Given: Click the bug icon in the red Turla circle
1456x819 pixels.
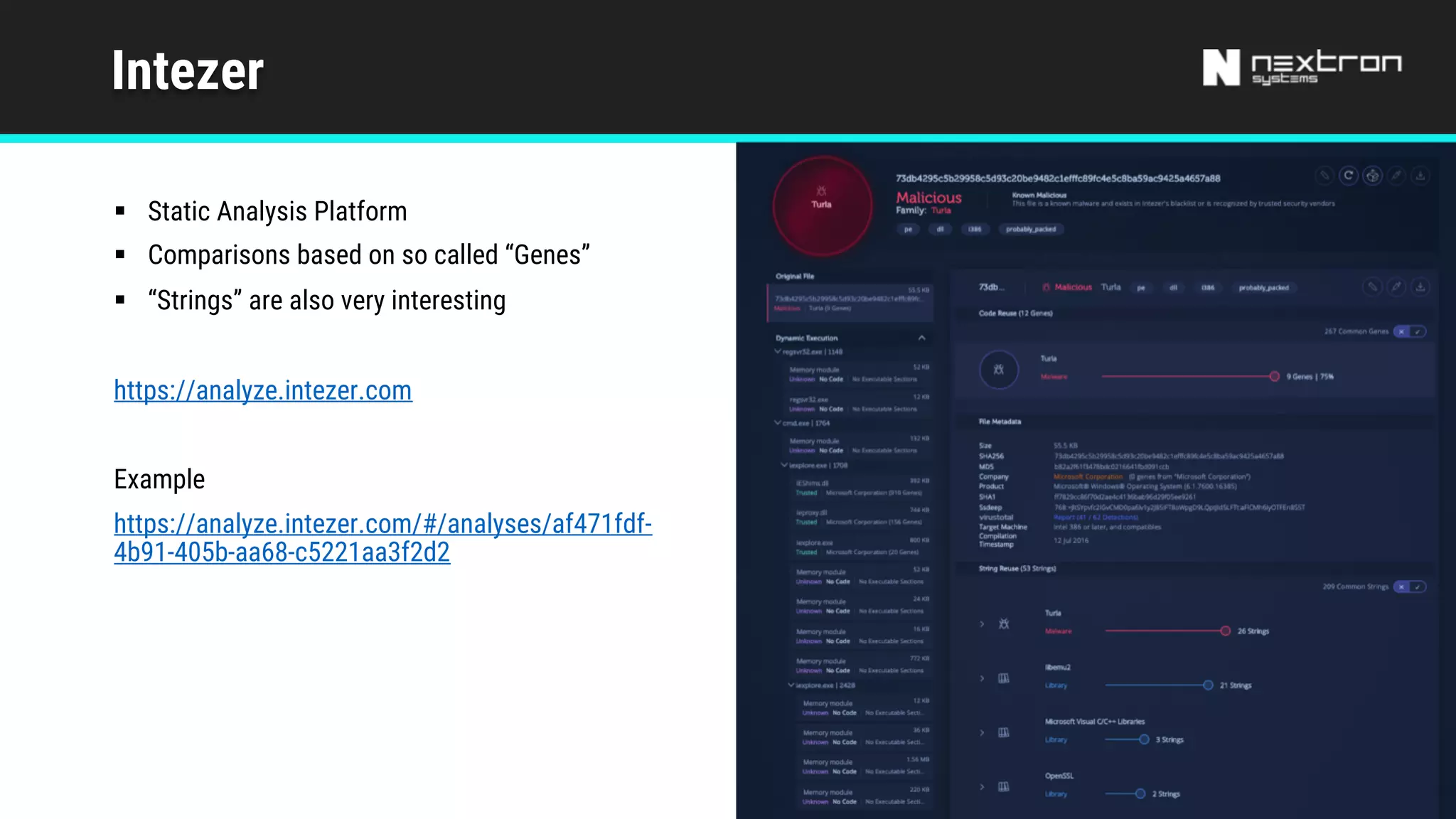Looking at the screenshot, I should pos(821,191).
